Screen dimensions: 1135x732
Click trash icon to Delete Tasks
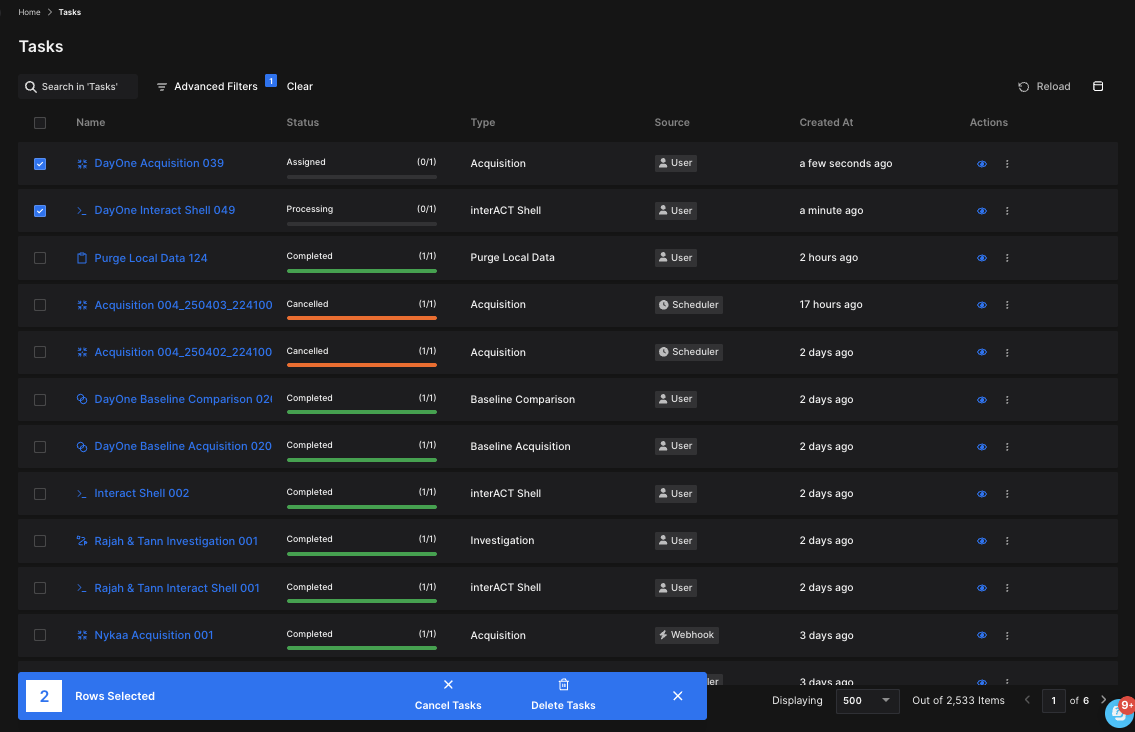tap(563, 685)
